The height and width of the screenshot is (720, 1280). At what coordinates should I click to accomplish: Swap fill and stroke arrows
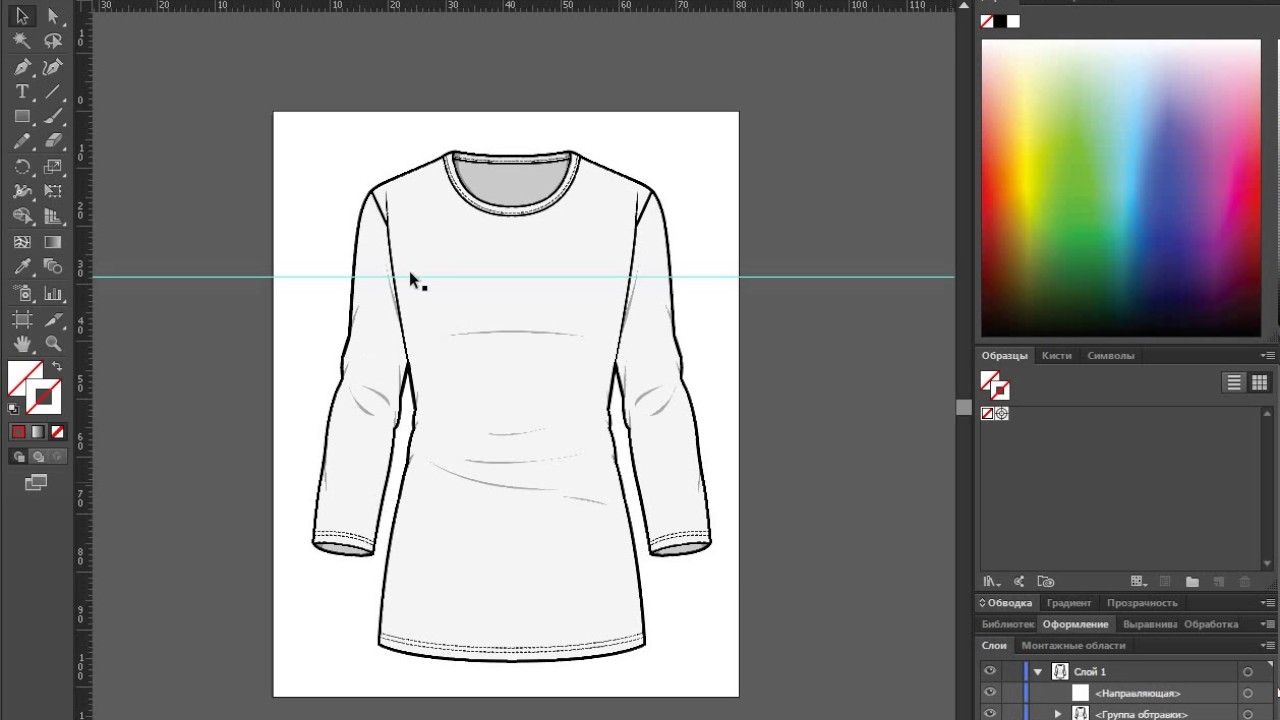pos(56,367)
